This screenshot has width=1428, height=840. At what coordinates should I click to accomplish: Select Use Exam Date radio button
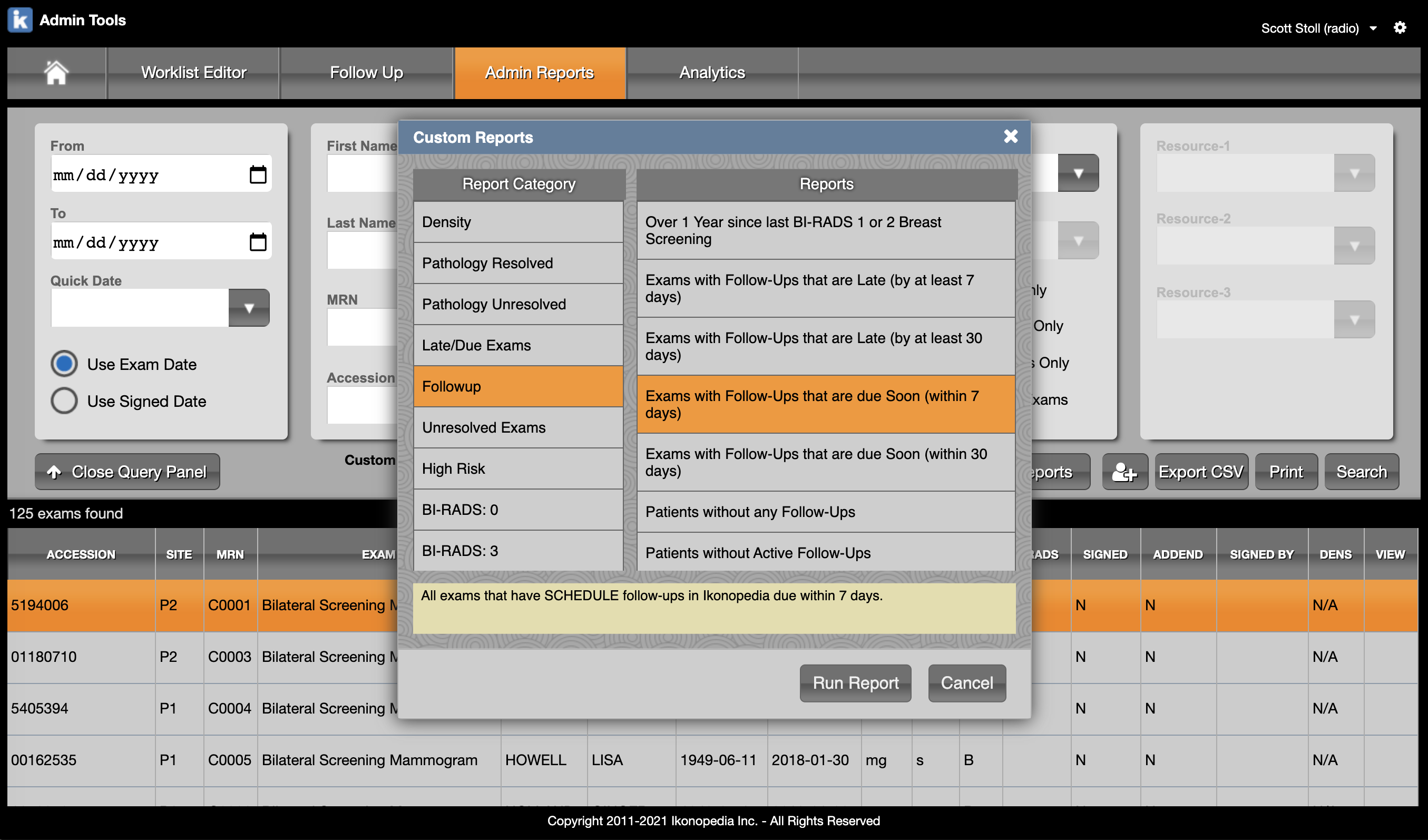click(x=64, y=364)
